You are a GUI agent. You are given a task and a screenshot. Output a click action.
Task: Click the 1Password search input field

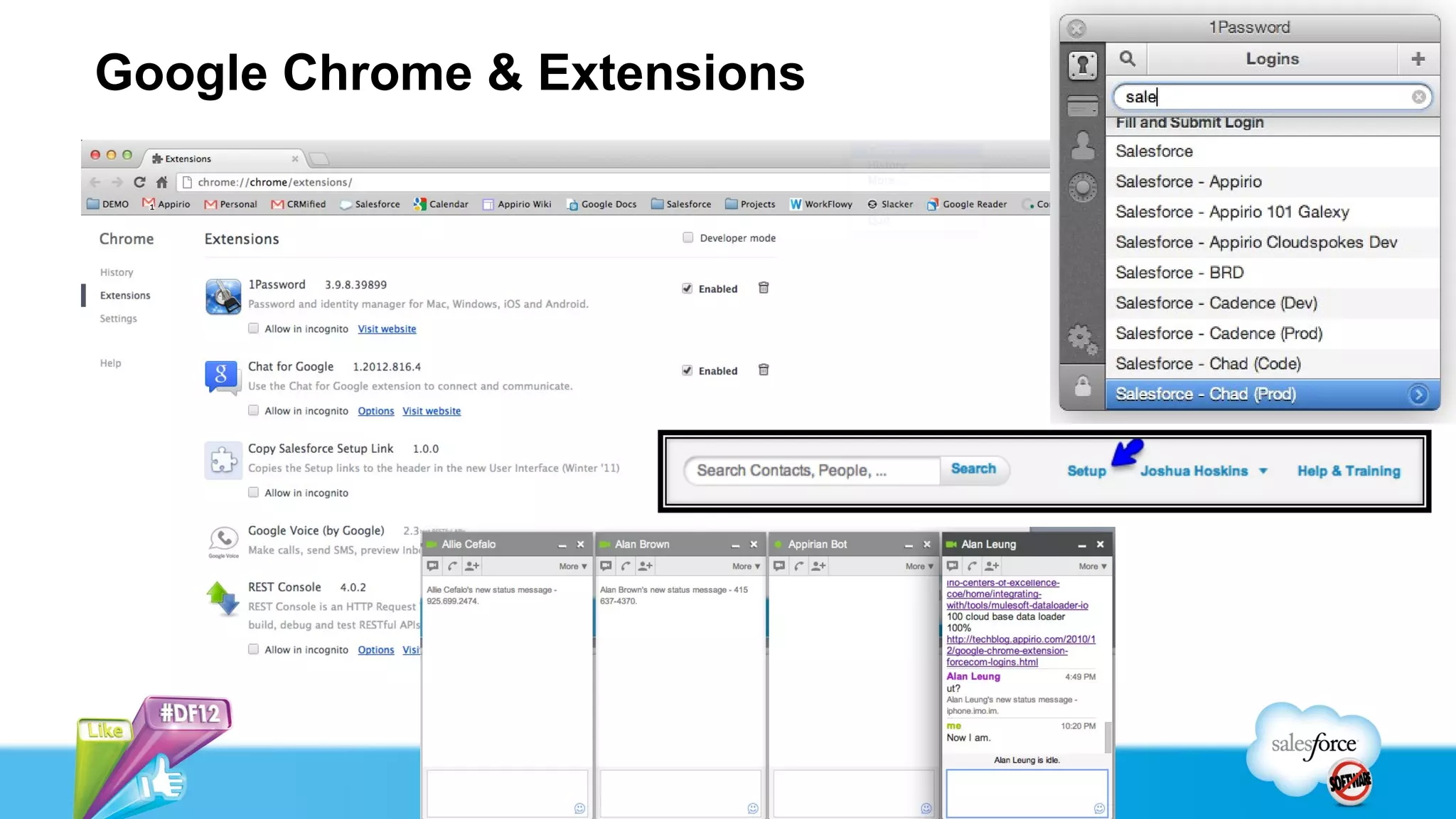(1273, 97)
